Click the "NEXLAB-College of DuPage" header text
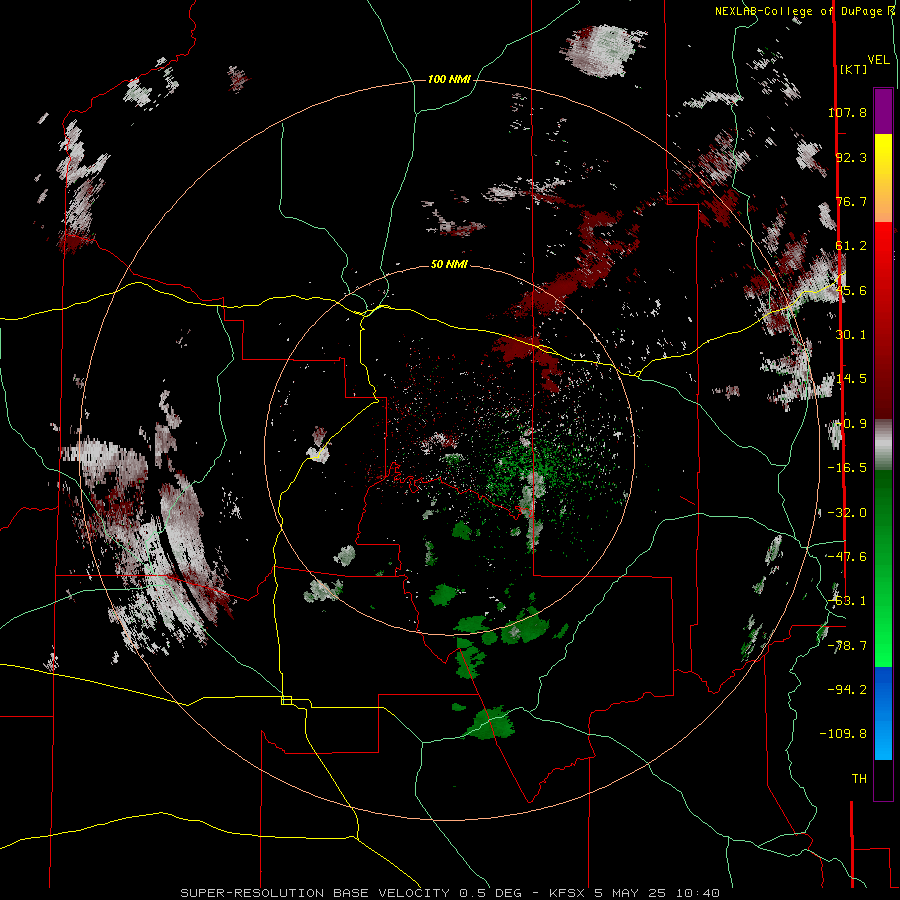Screen dimensions: 900x900 pos(798,11)
